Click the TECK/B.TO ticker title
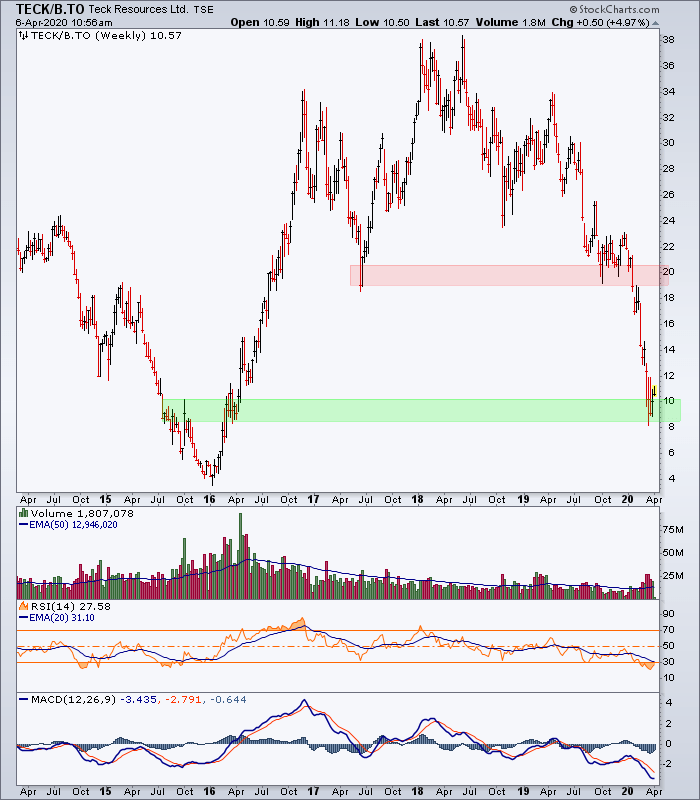 (51, 9)
